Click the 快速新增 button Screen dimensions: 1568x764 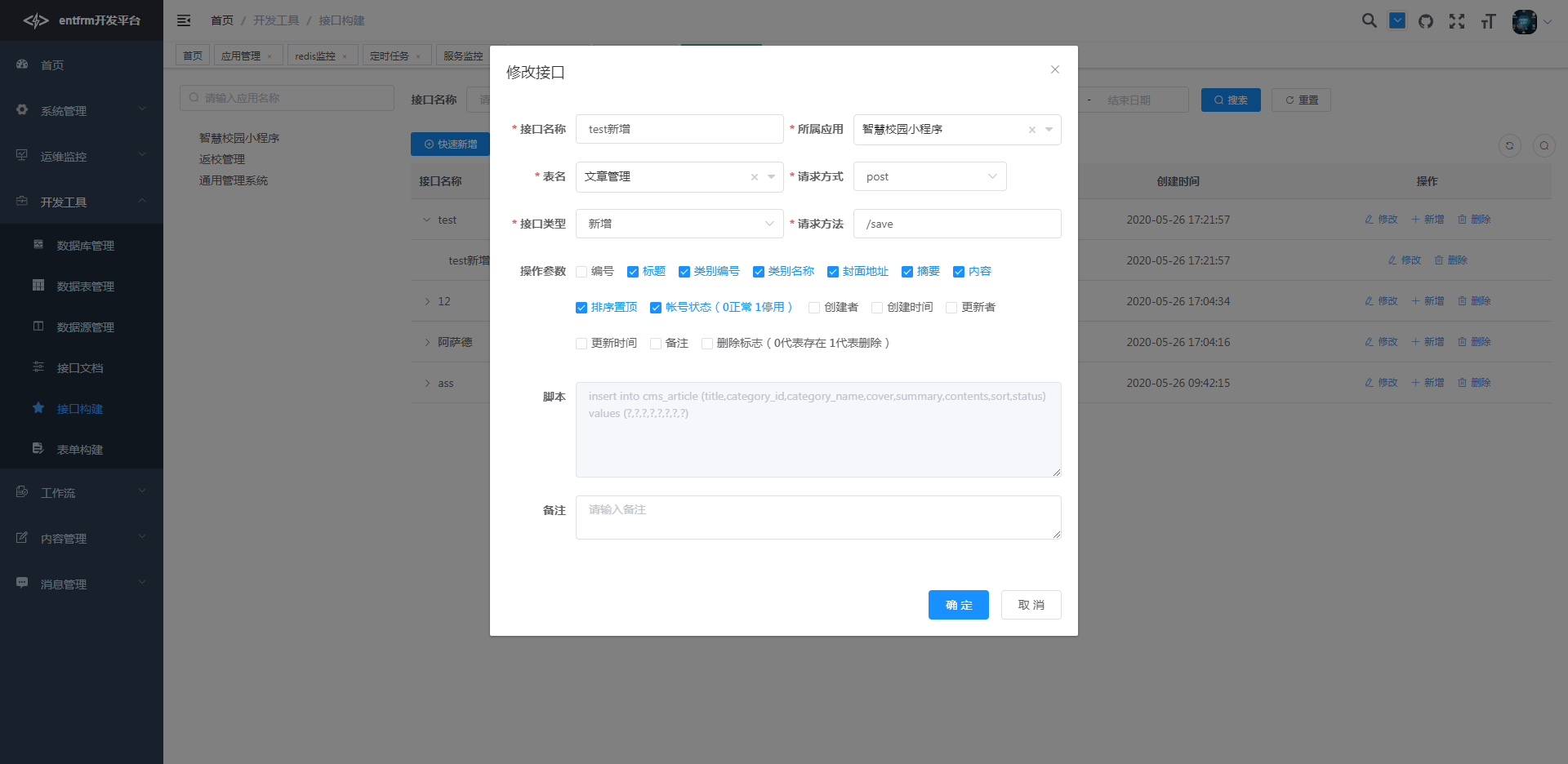point(450,144)
